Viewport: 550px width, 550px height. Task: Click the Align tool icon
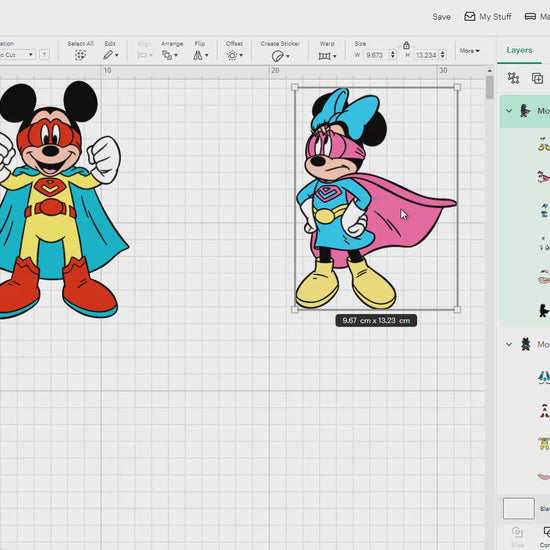(142, 55)
